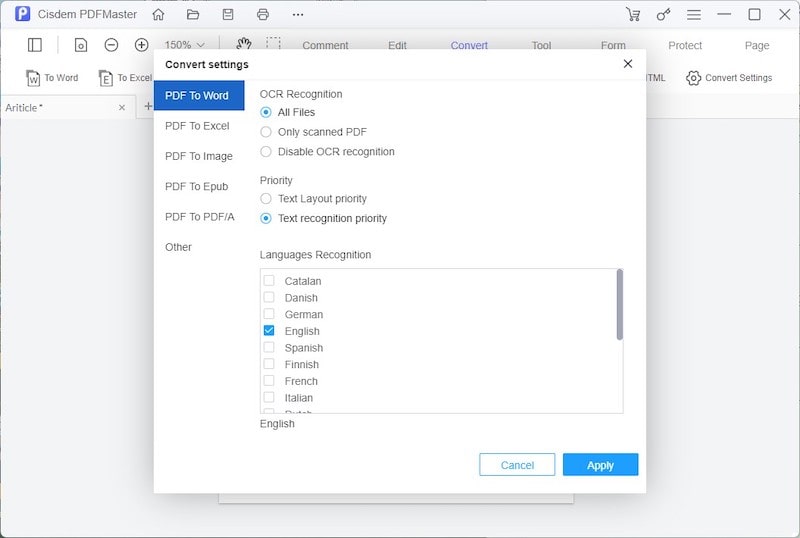The height and width of the screenshot is (538, 800).
Task: Open the shopping cart icon
Action: click(633, 15)
